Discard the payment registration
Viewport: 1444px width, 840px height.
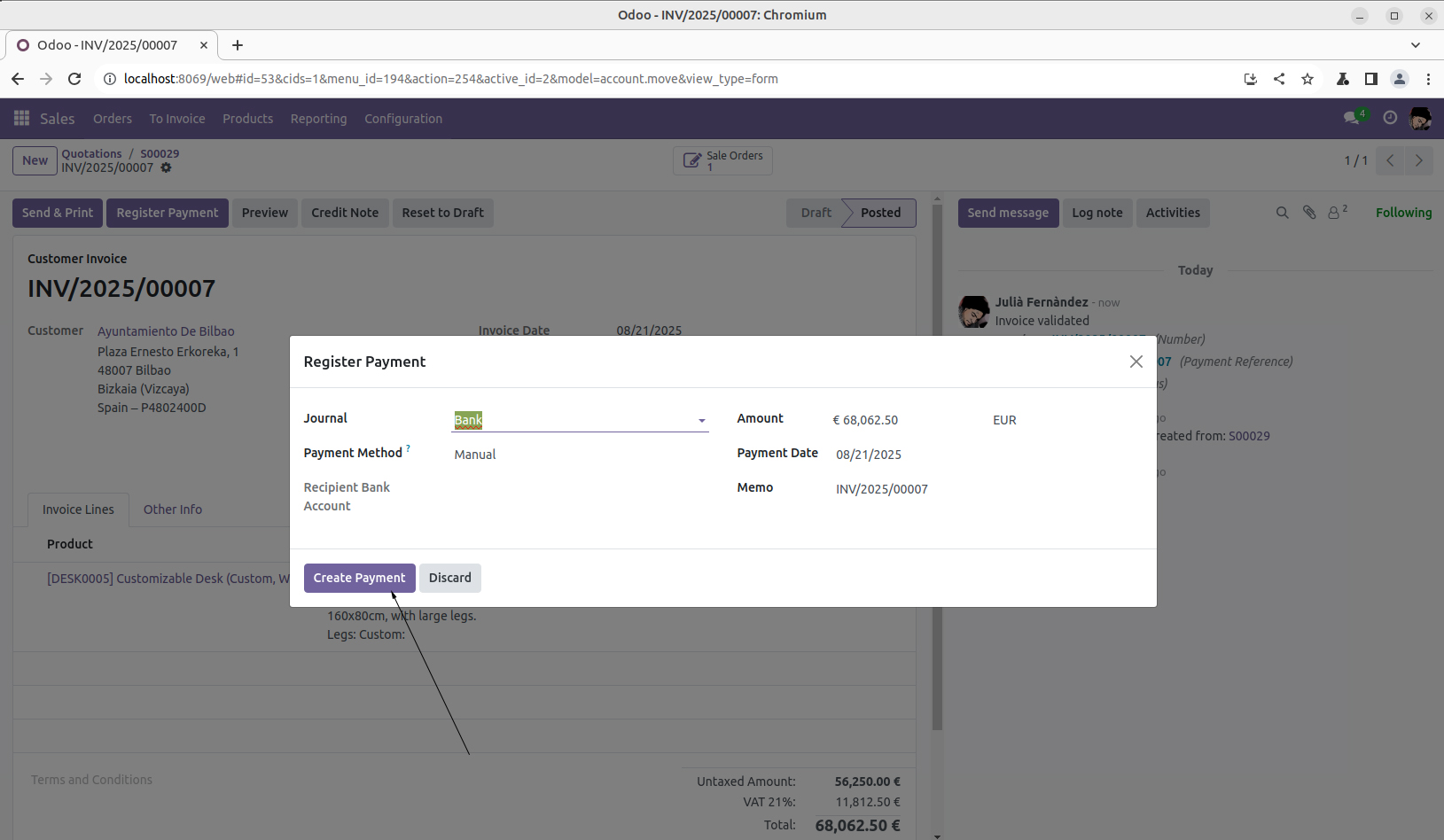[449, 578]
